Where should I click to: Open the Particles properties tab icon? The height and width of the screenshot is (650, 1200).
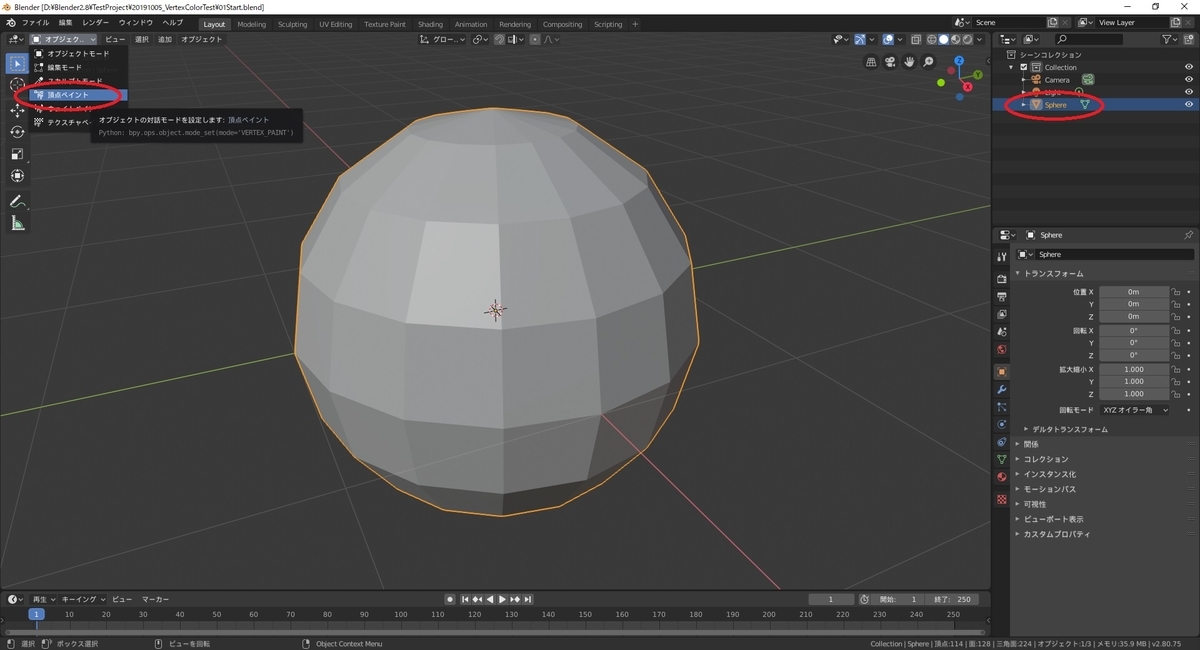1002,407
